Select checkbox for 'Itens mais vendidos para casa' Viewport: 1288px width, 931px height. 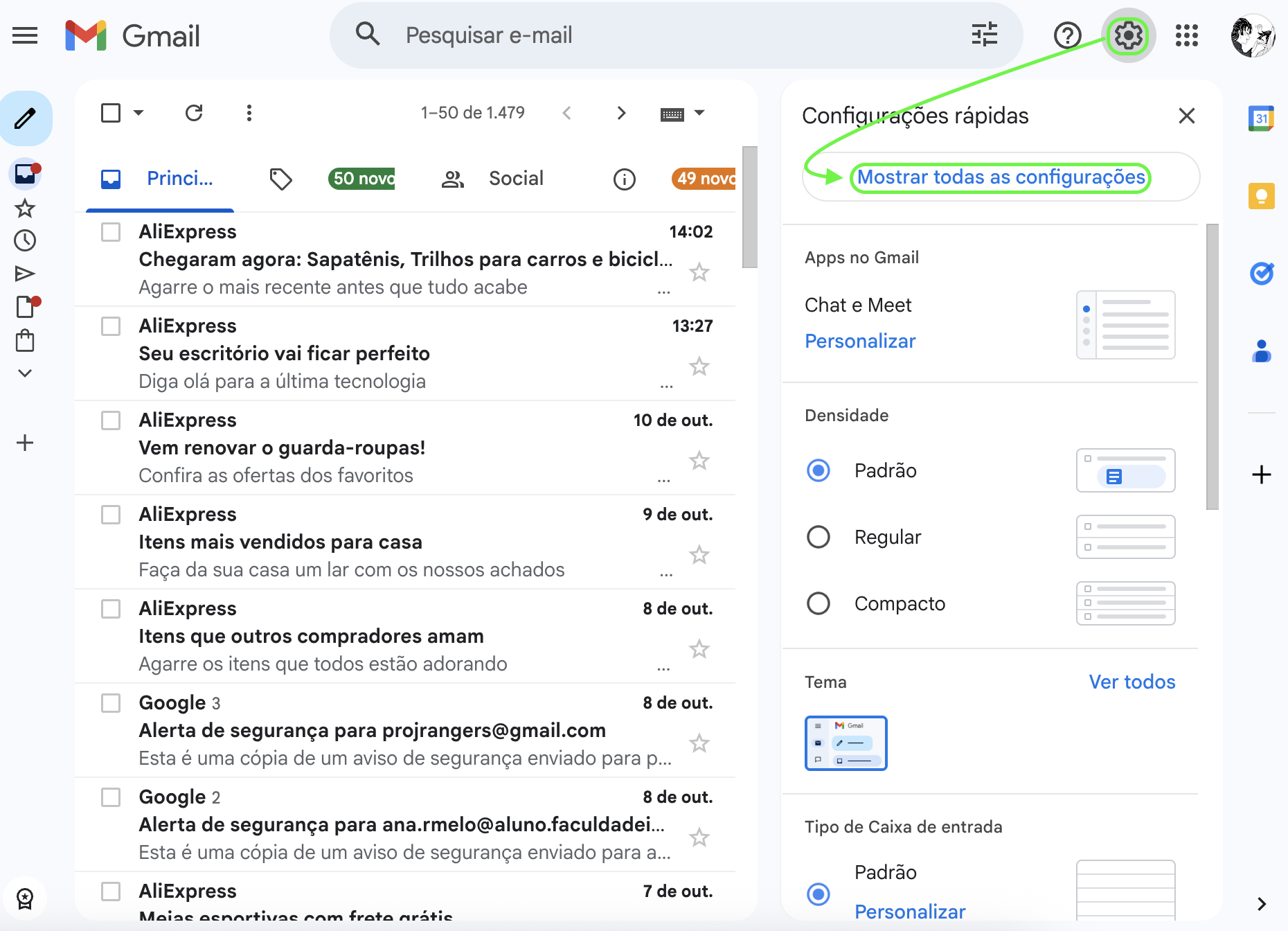pos(111,515)
